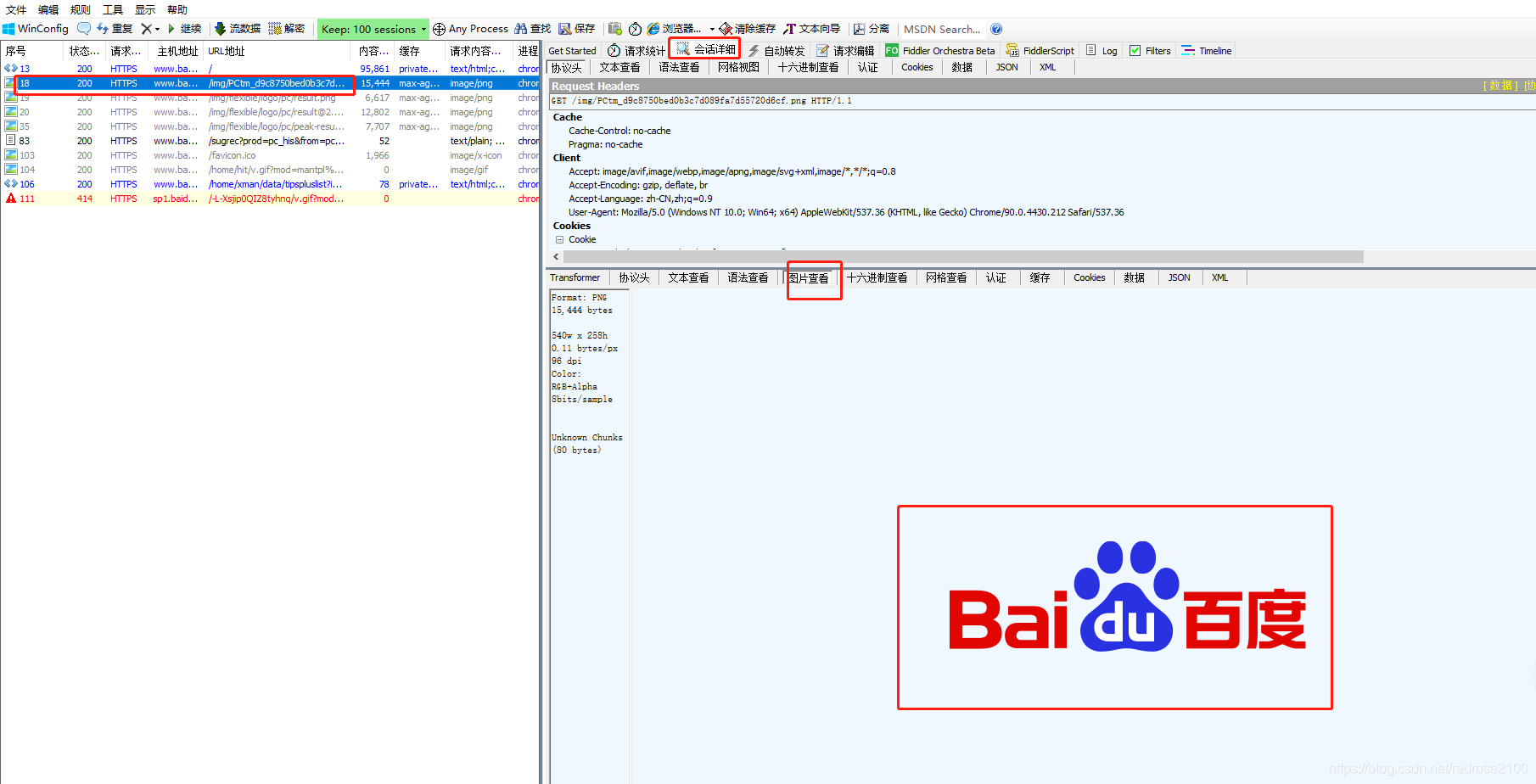Select session row 103 favicon.ico

[270, 155]
